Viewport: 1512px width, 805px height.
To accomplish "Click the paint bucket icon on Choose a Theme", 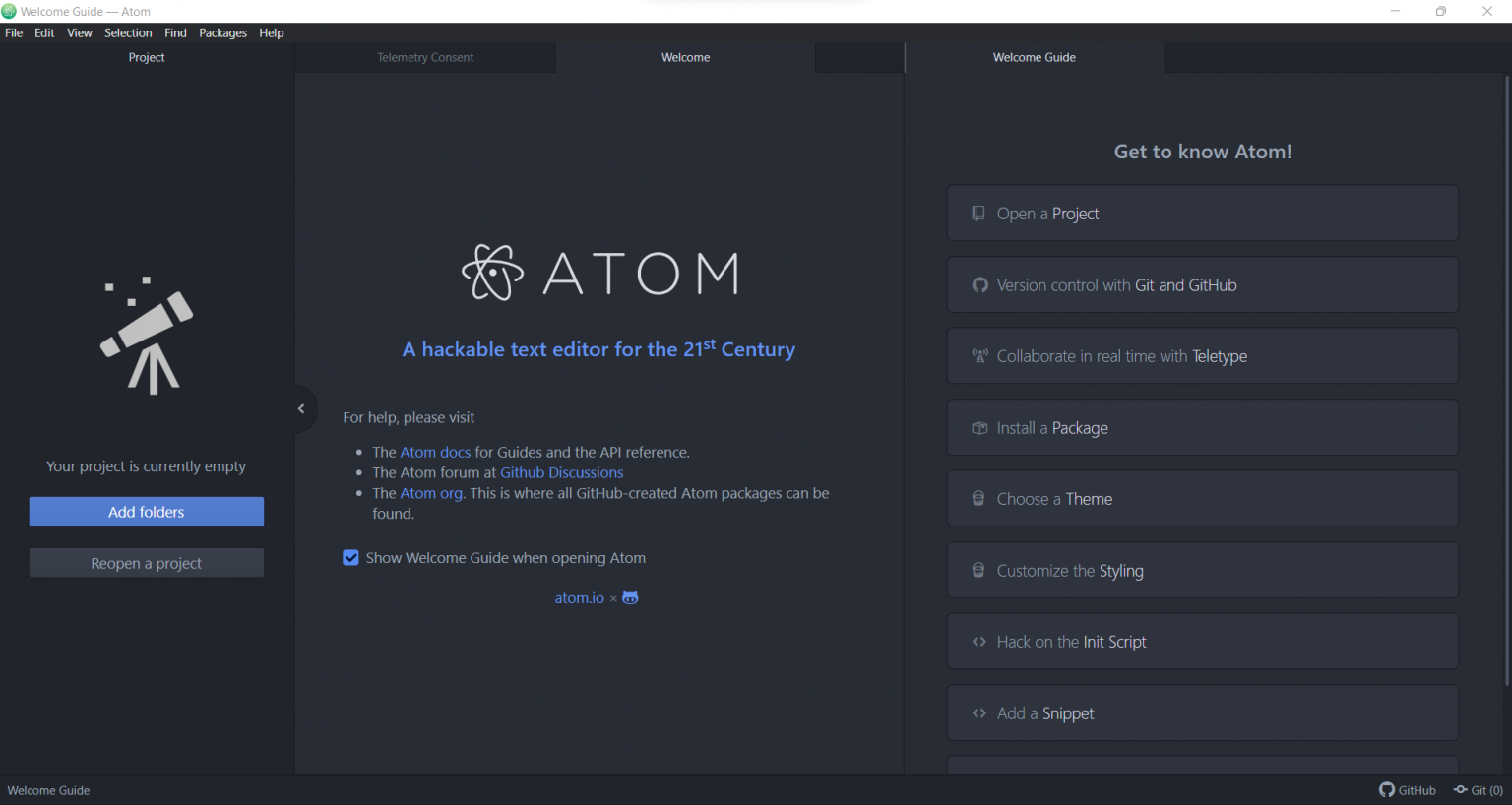I will [x=977, y=498].
